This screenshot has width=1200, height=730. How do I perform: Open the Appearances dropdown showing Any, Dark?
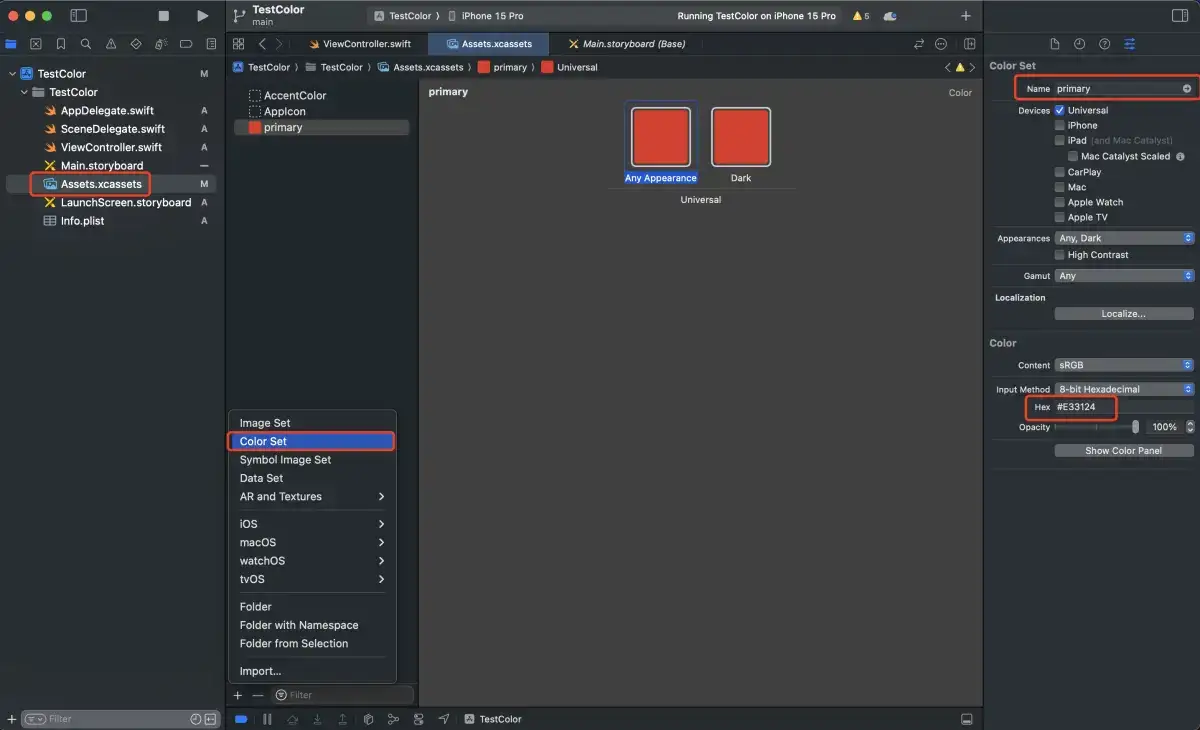(x=1123, y=237)
